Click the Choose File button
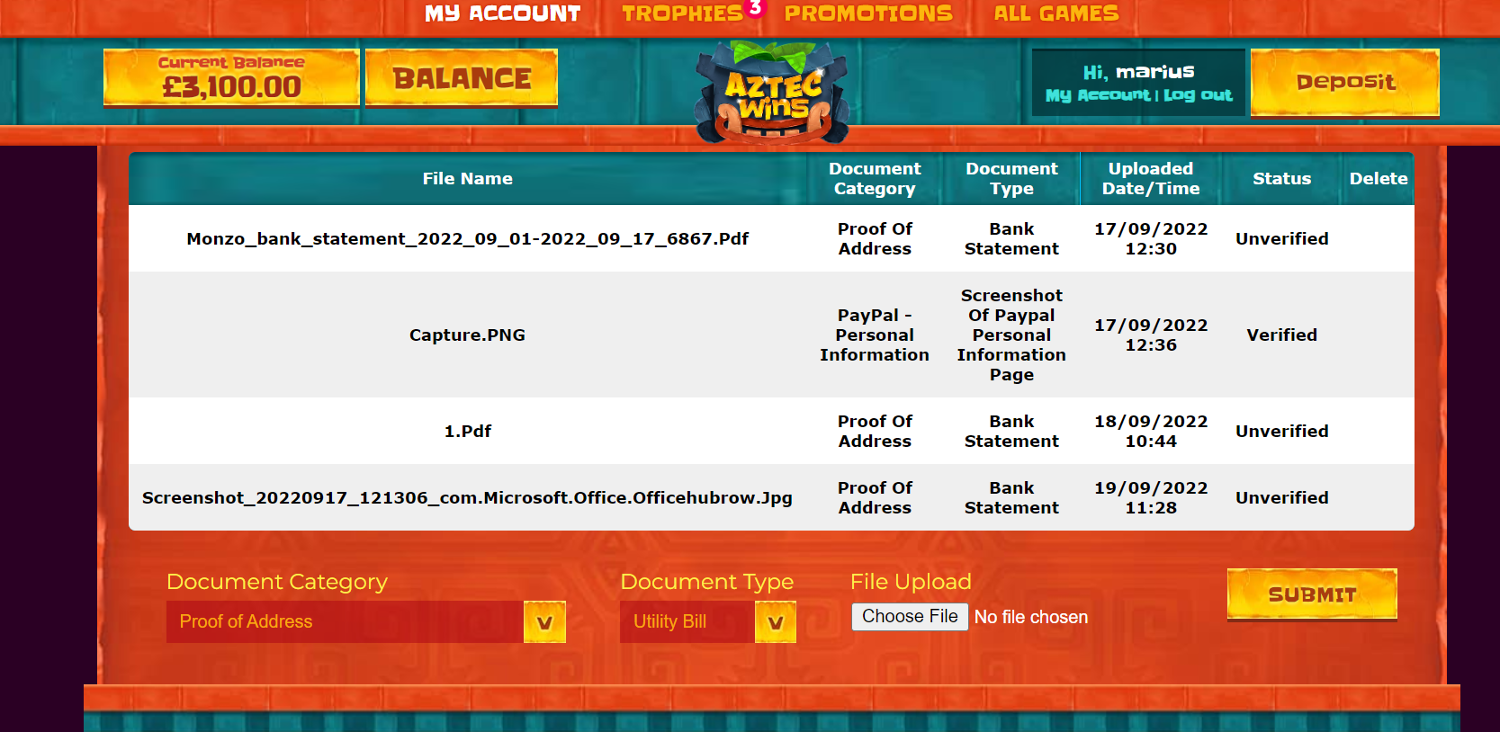Screen dimensions: 1500x732 click(x=910, y=616)
